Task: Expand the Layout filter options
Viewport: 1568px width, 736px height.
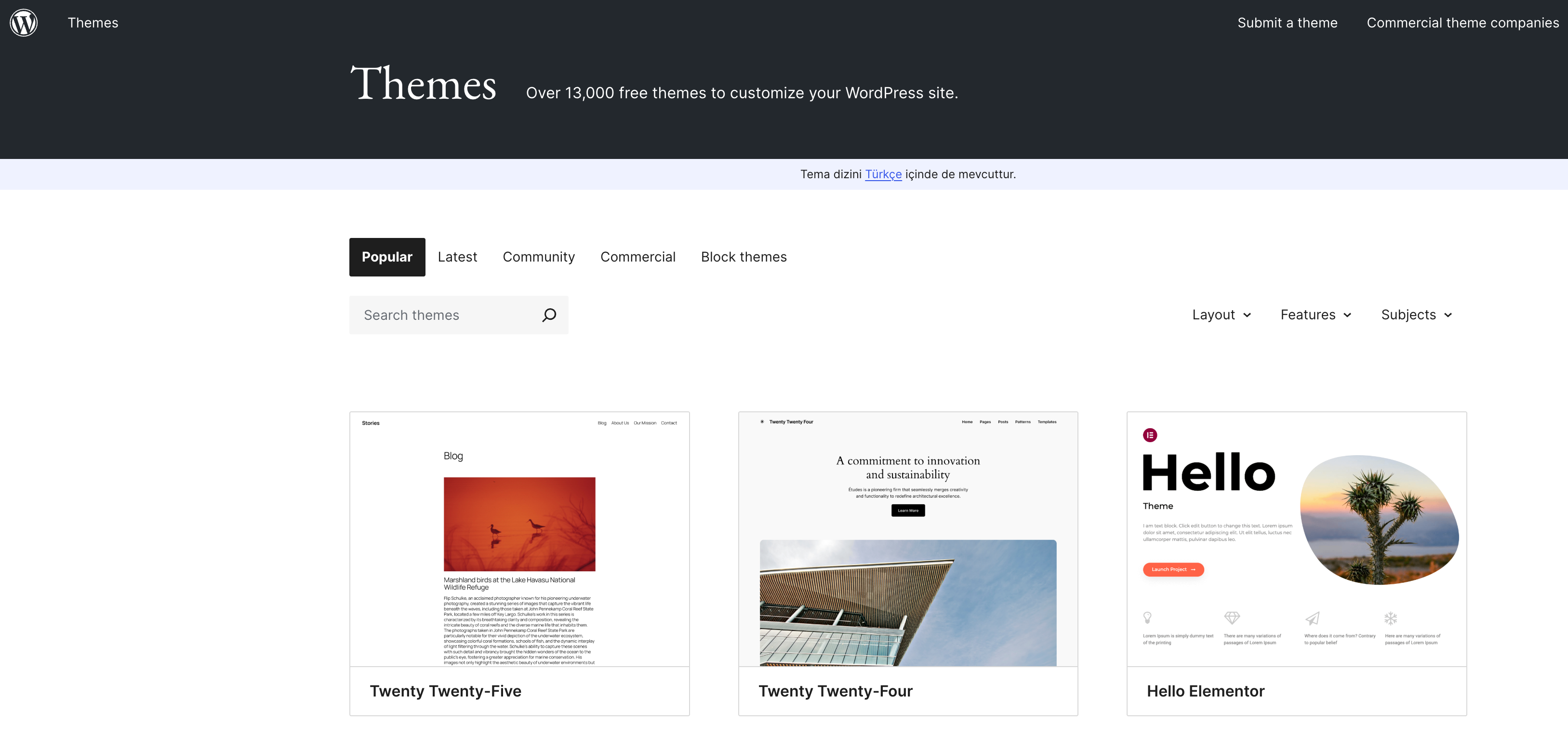Action: 1221,314
